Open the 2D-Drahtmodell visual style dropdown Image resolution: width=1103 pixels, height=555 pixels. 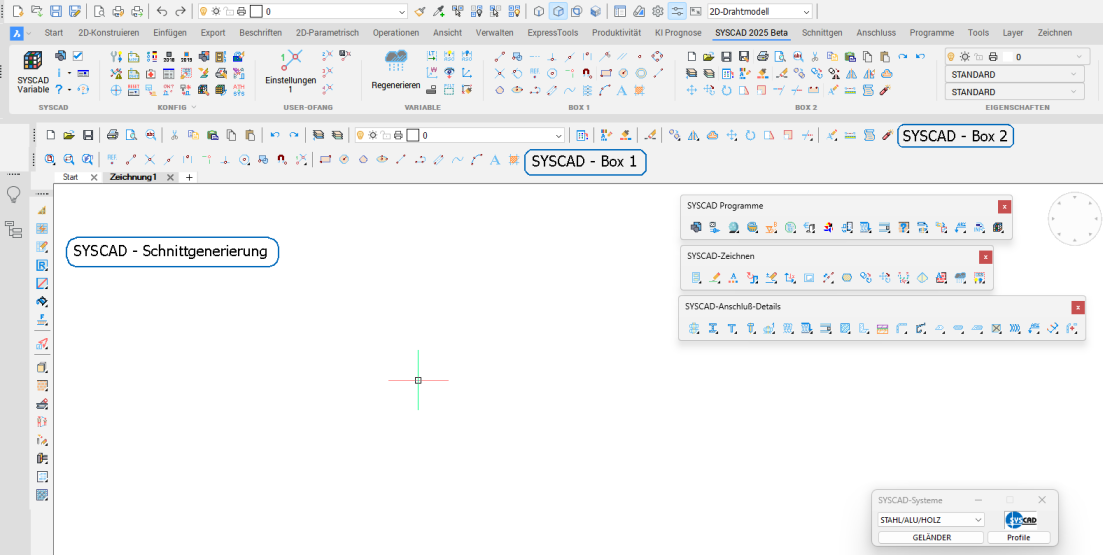[x=806, y=11]
